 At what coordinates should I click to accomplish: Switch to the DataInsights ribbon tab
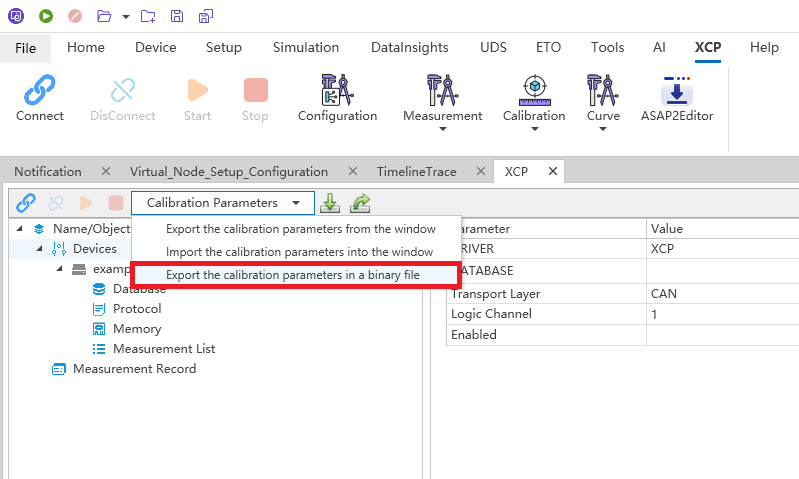tap(410, 47)
